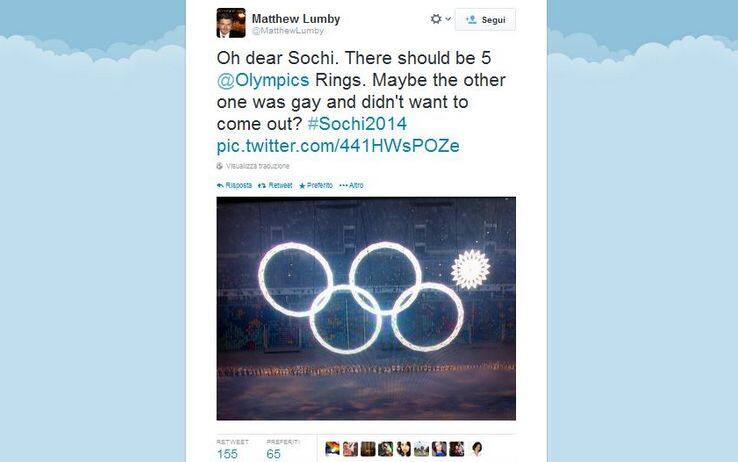Click the second avatar in likers row
This screenshot has height=462, width=738.
350,449
